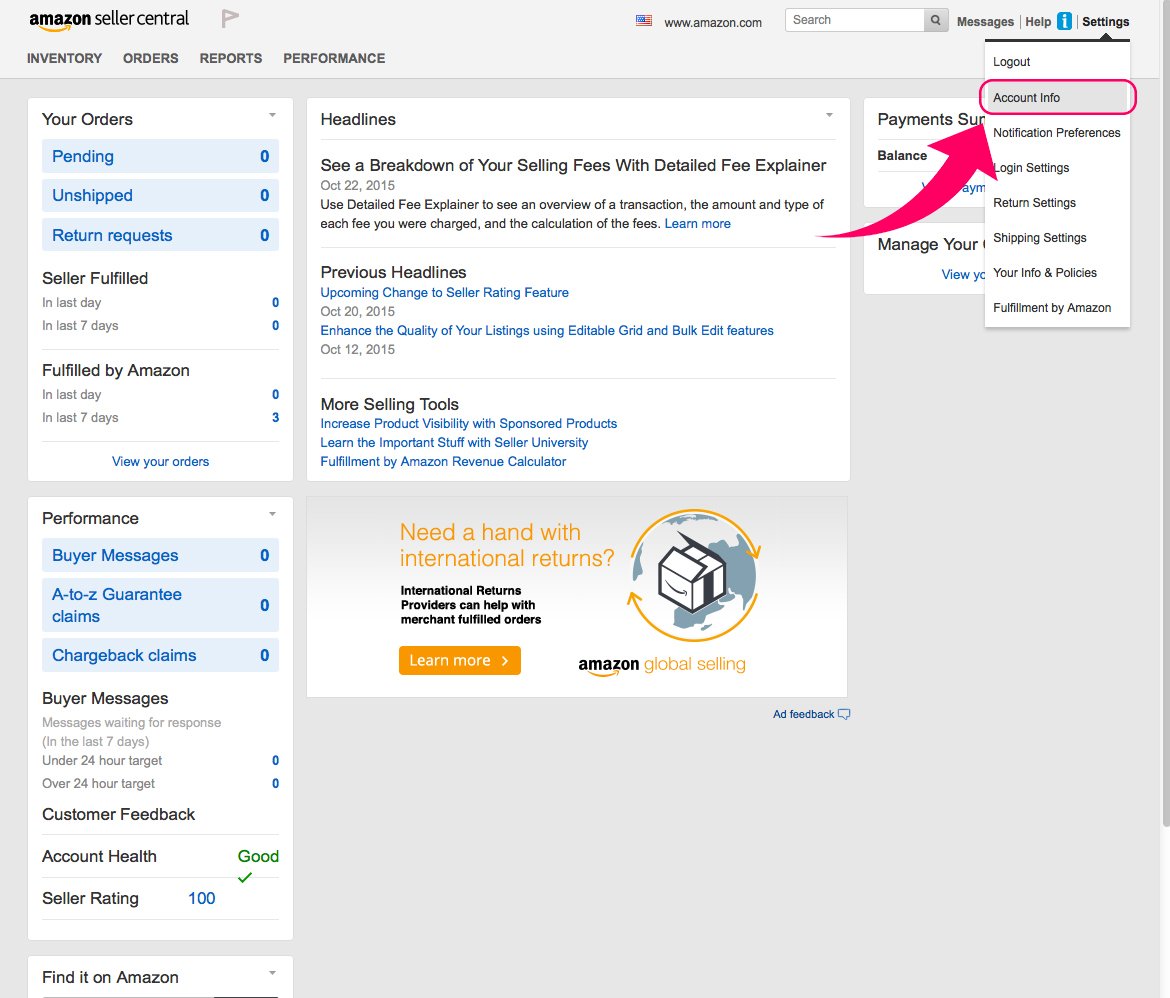Open Fulfillment by Amazon Revenue Calculator
Screen dimensions: 1170x998
[x=443, y=462]
